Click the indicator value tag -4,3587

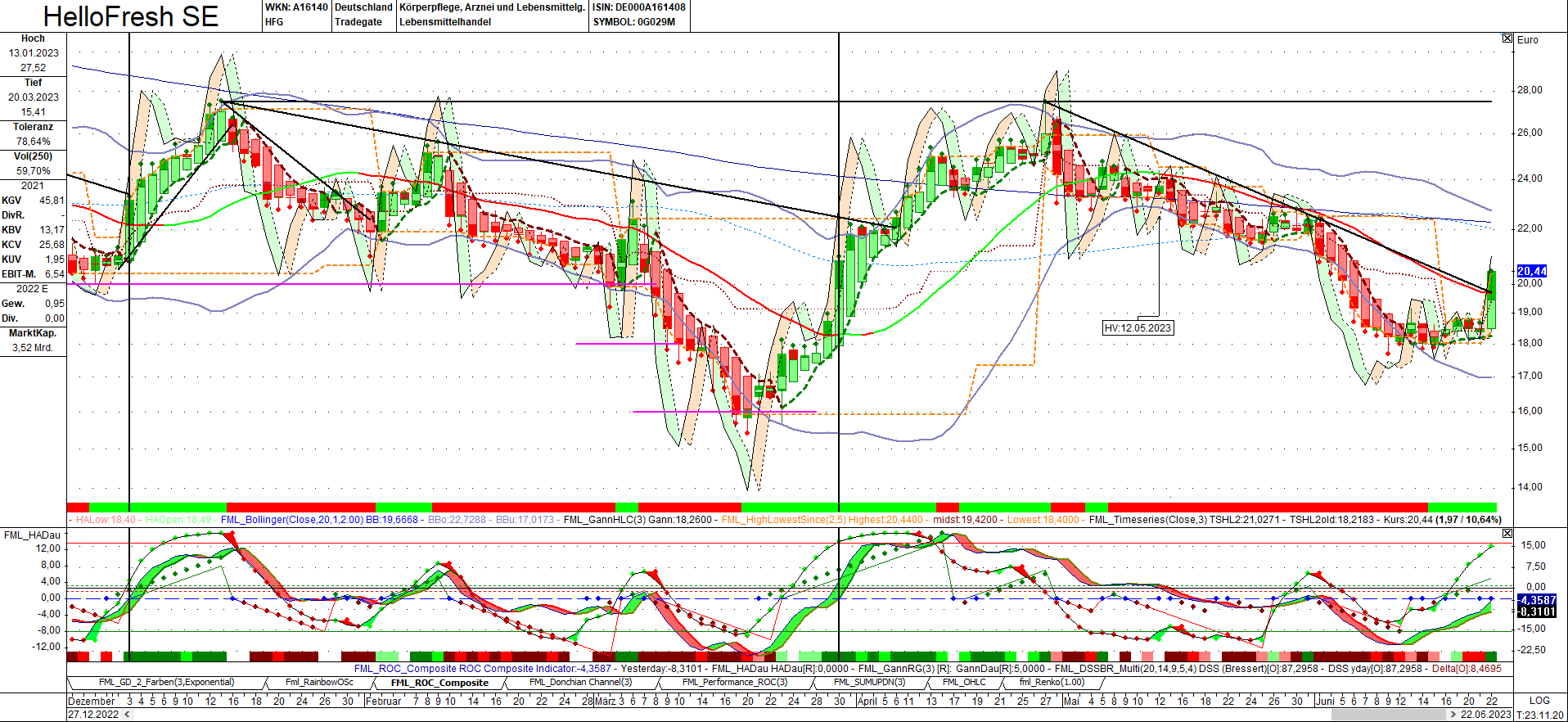[x=1536, y=600]
